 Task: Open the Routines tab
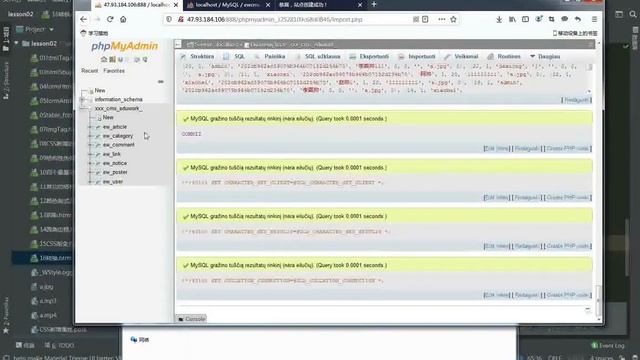tap(504, 56)
